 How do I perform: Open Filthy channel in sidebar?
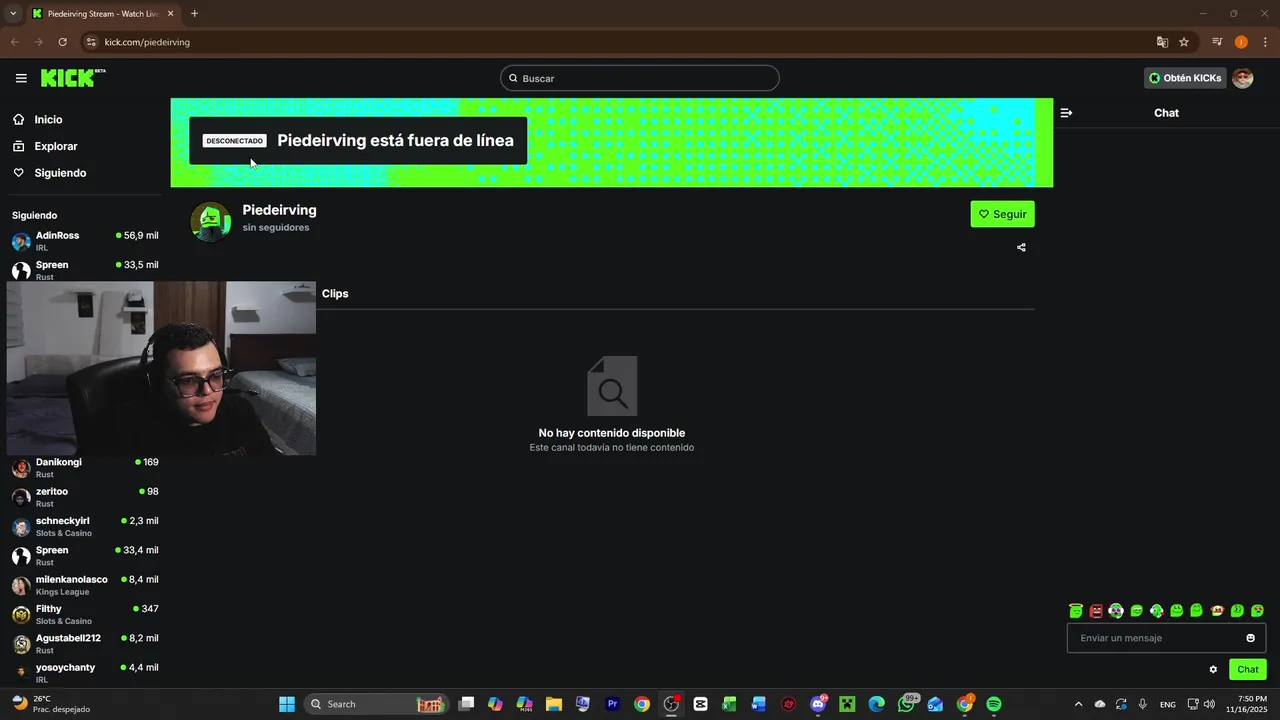(85, 614)
